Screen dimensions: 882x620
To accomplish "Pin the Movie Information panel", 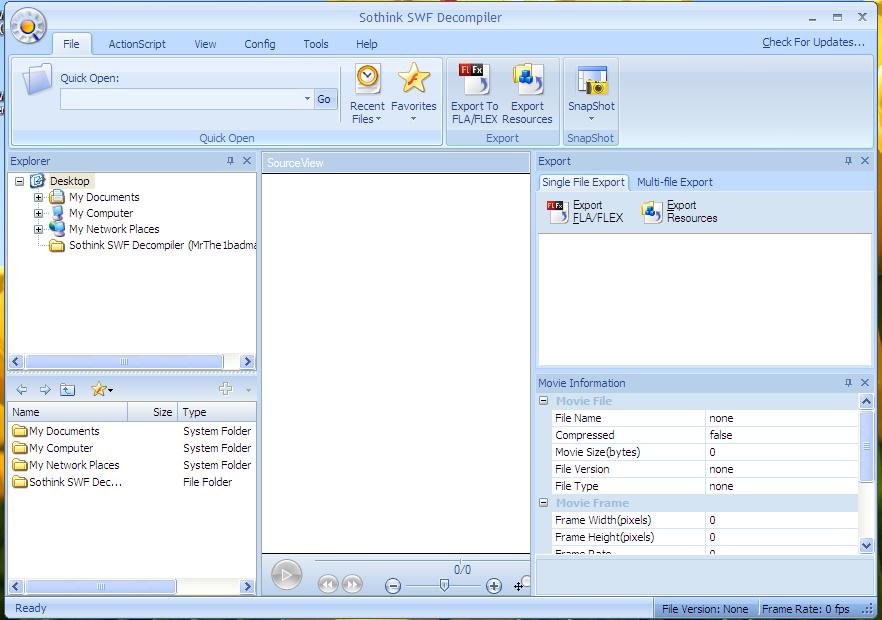I will tap(848, 383).
